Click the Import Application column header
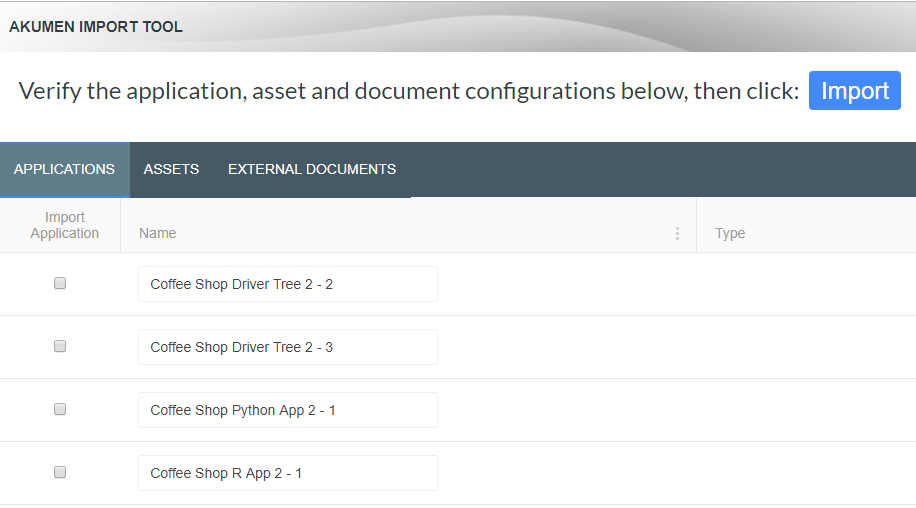This screenshot has width=916, height=508. click(64, 225)
